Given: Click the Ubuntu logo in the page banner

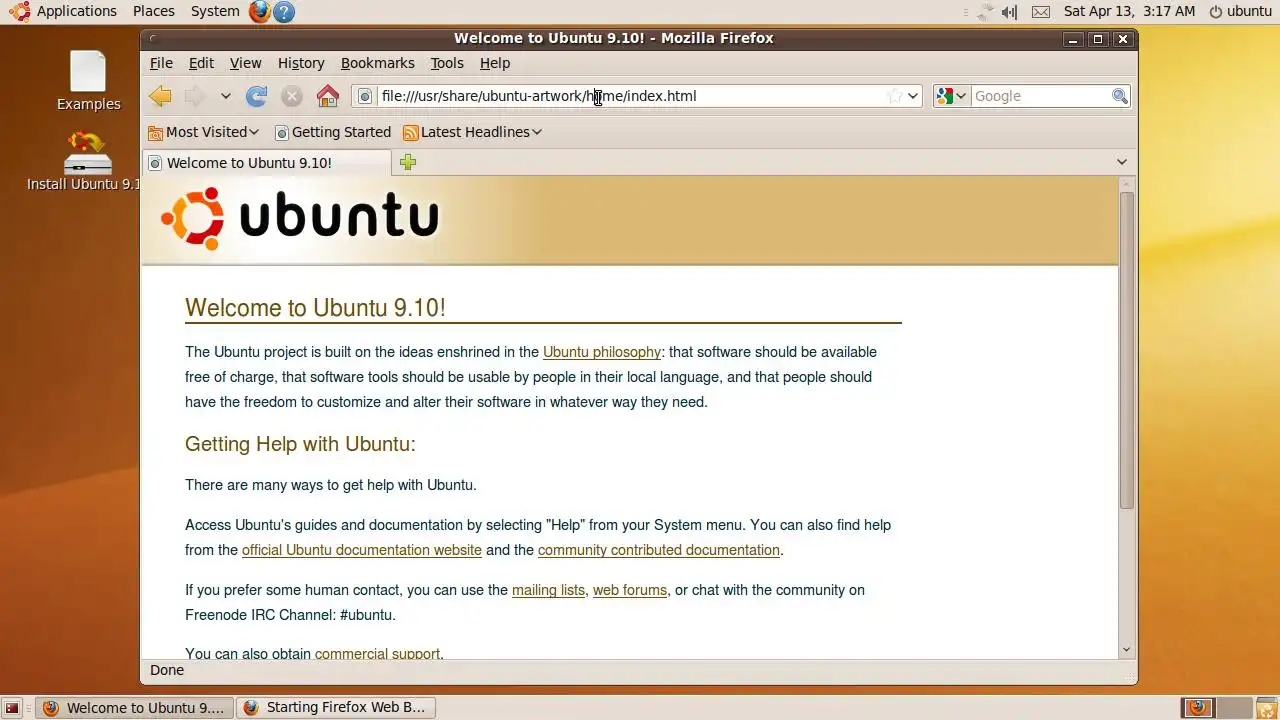Looking at the screenshot, I should (x=300, y=218).
